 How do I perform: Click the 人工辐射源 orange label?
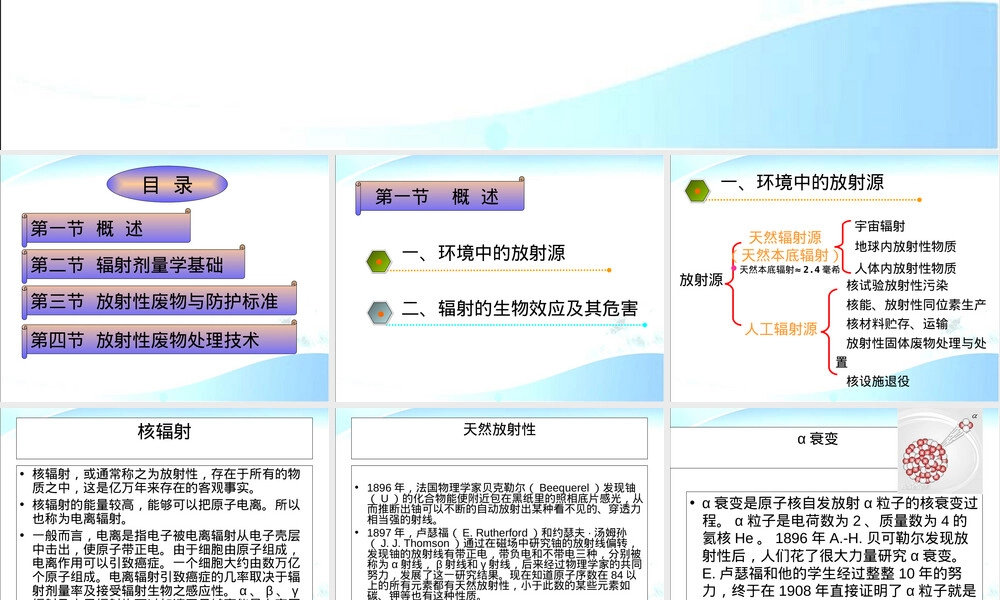(781, 329)
